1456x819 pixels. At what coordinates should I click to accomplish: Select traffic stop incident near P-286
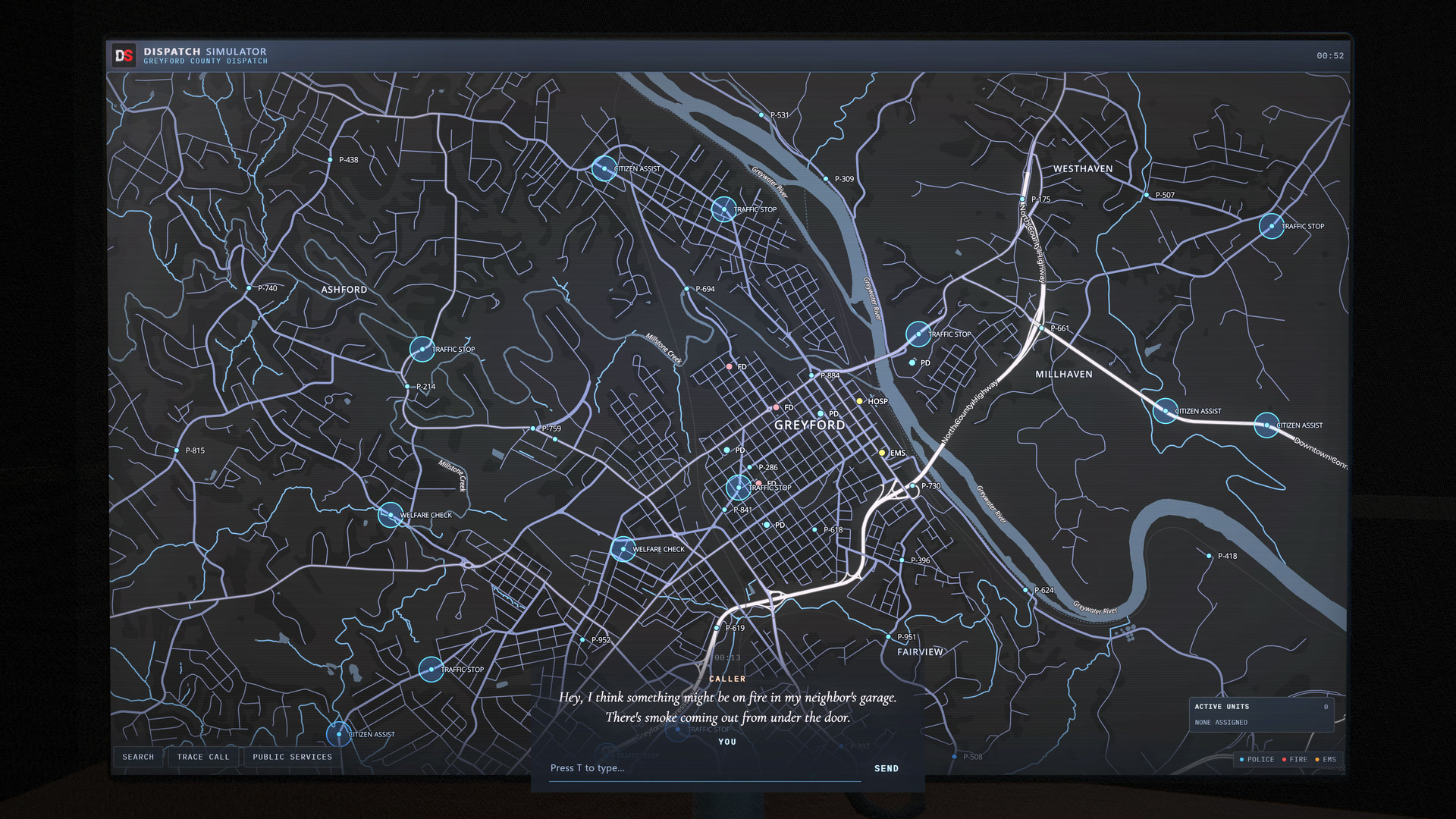click(x=739, y=487)
